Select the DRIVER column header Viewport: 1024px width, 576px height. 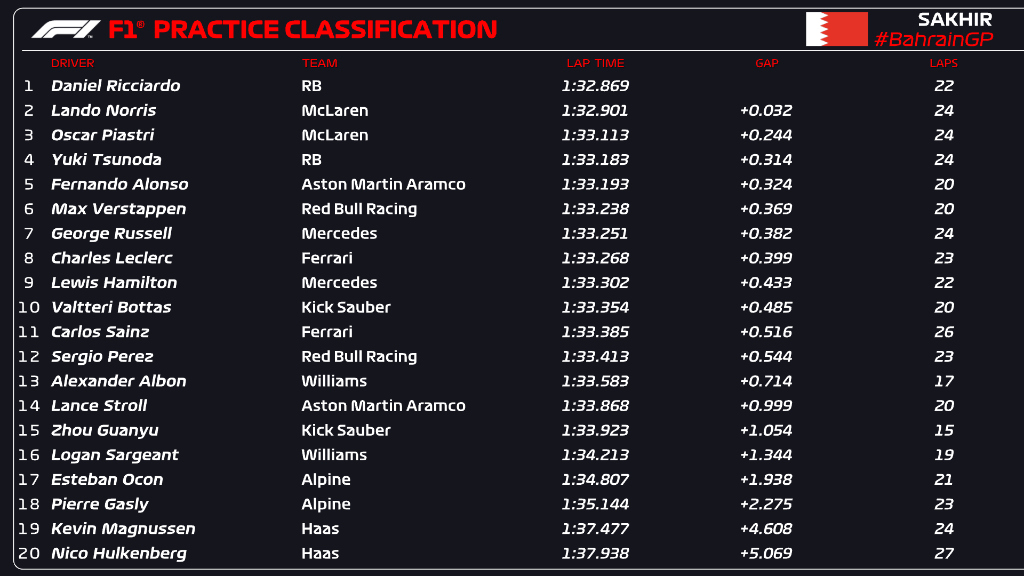[x=72, y=63]
